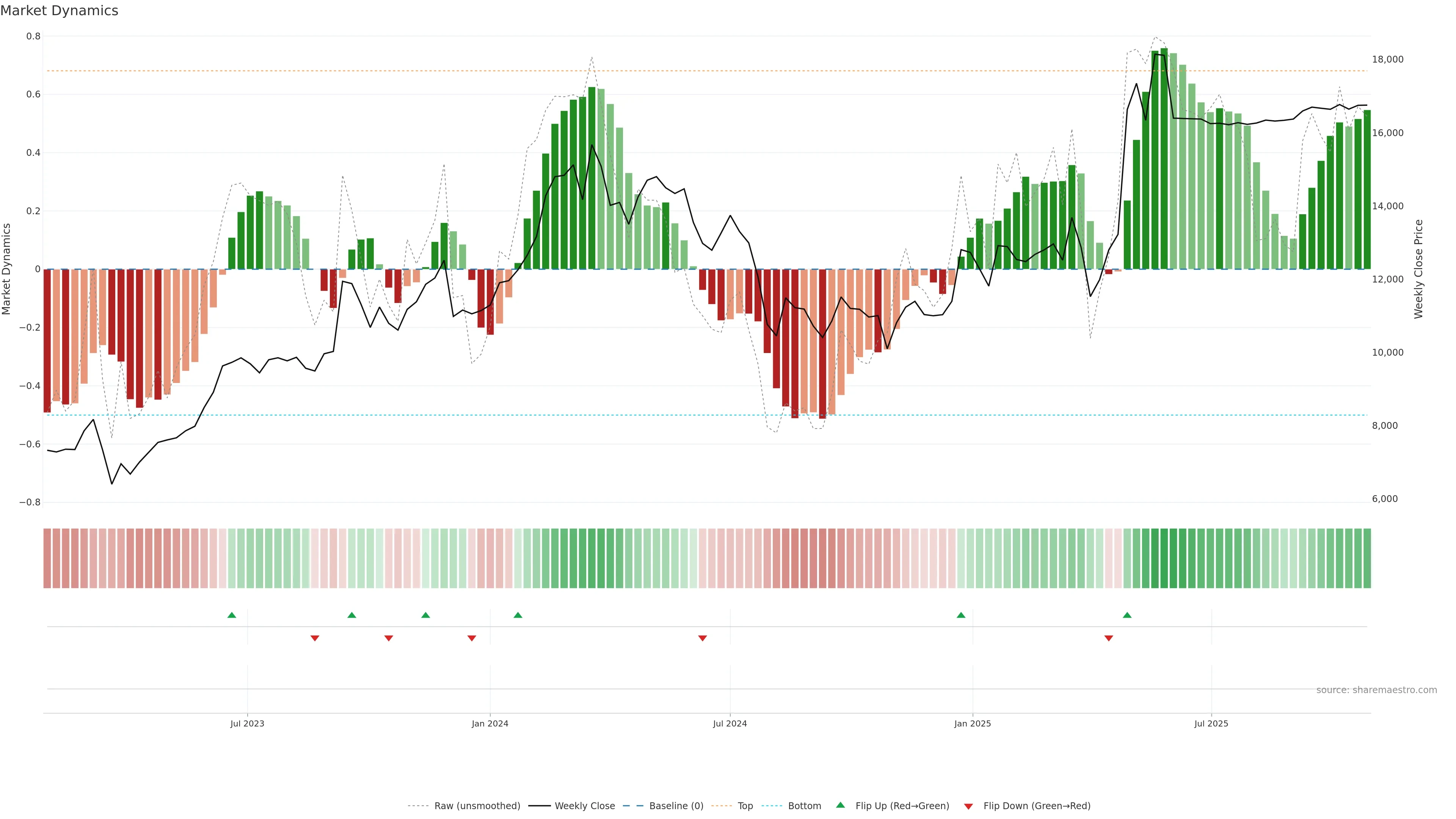The height and width of the screenshot is (819, 1456).
Task: Click the Weekly Close Price axis title
Action: pyautogui.click(x=1418, y=269)
